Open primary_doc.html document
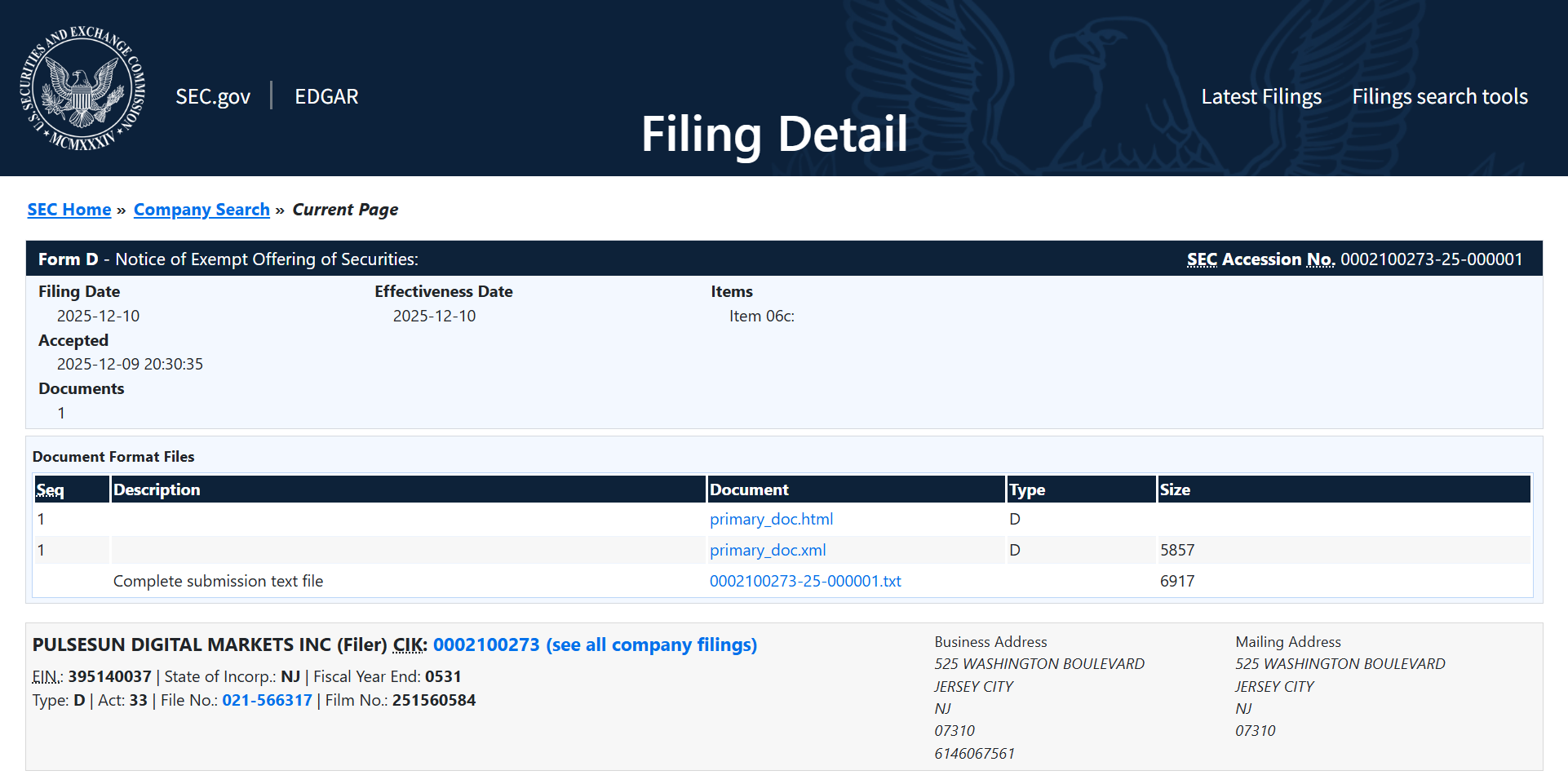The height and width of the screenshot is (784, 1568). coord(771,519)
